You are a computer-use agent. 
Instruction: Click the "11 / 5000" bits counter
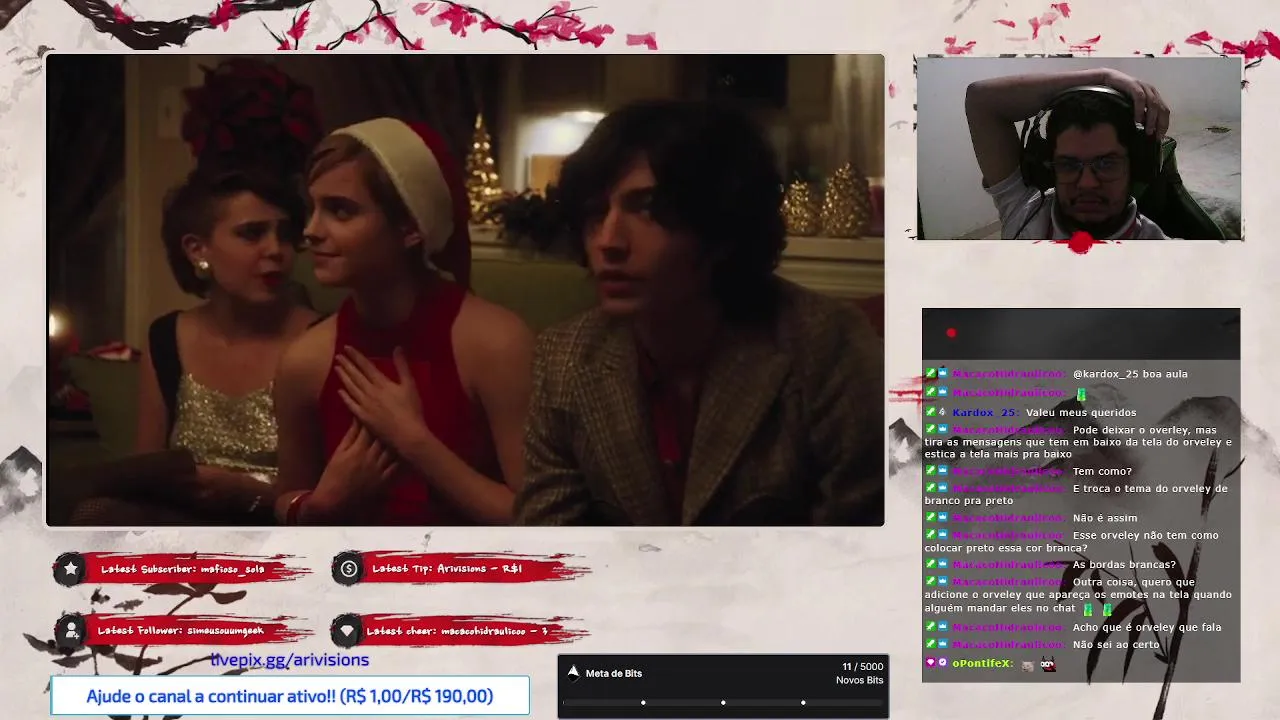coord(863,666)
